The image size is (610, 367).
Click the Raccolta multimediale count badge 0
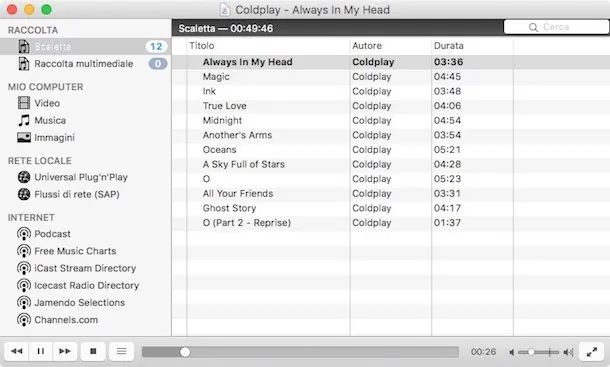pyautogui.click(x=158, y=63)
